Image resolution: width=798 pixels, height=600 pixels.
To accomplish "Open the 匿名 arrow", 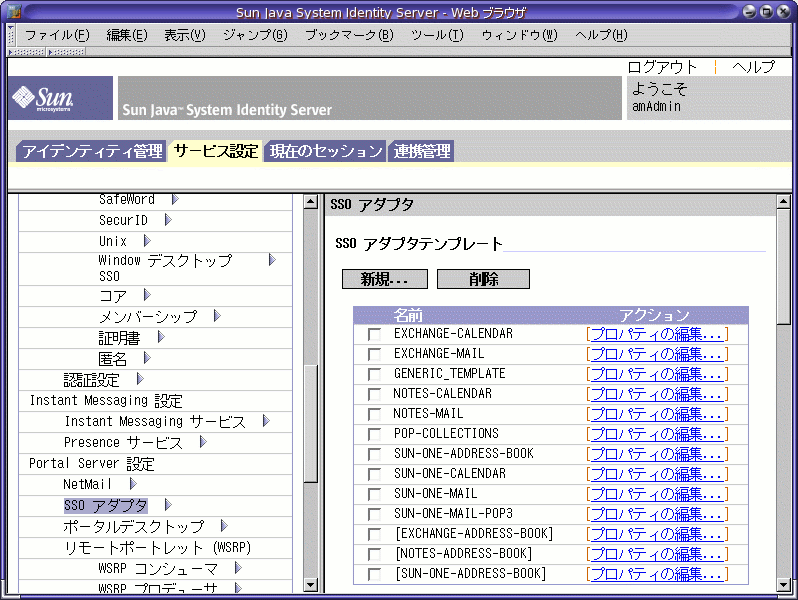I will (147, 358).
